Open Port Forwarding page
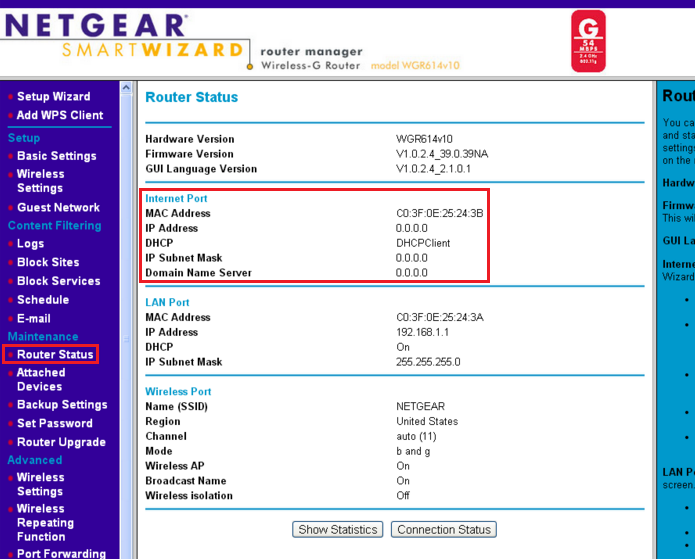The width and height of the screenshot is (695, 559). (x=61, y=553)
